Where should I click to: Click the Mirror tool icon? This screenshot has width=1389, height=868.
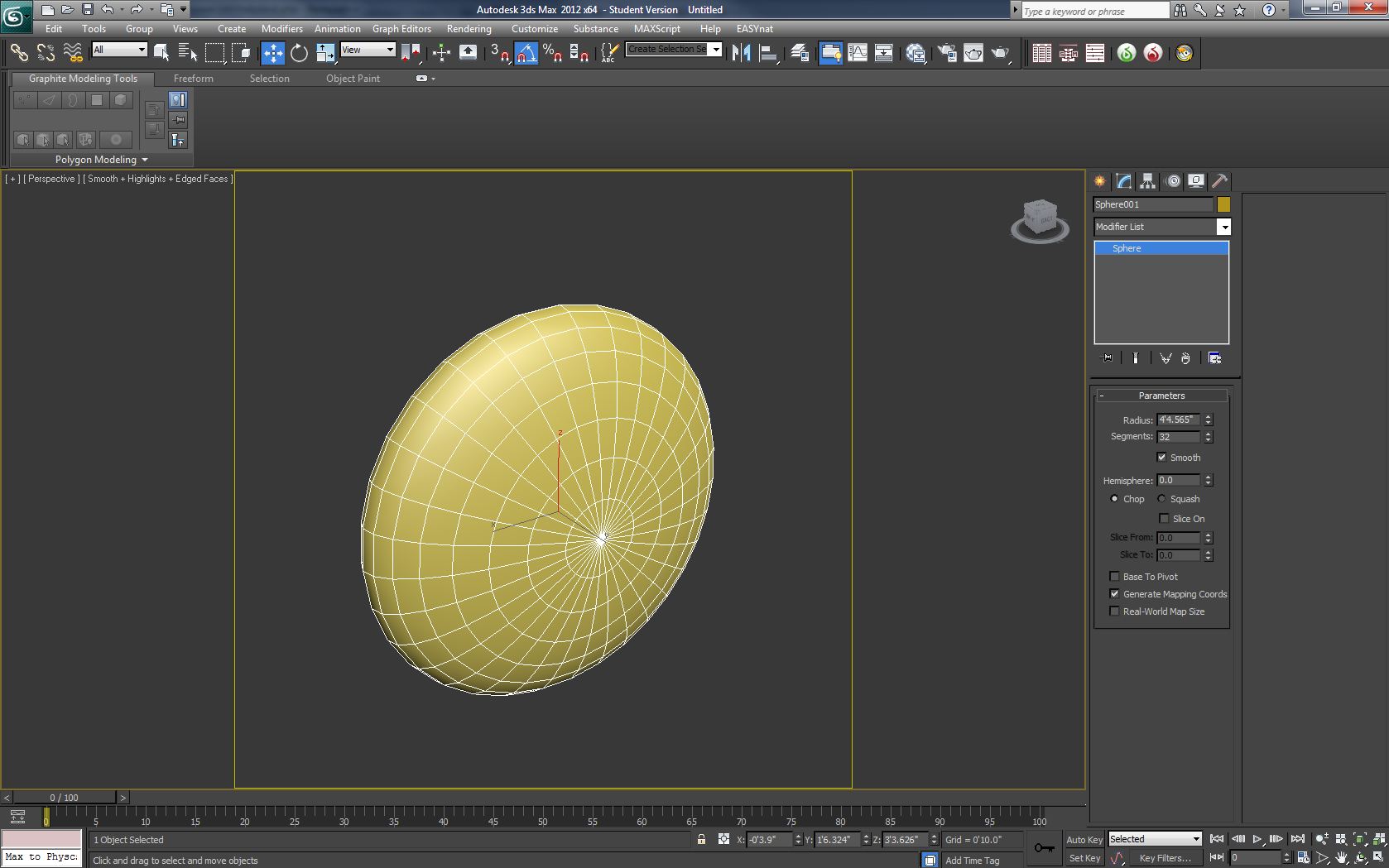(741, 53)
